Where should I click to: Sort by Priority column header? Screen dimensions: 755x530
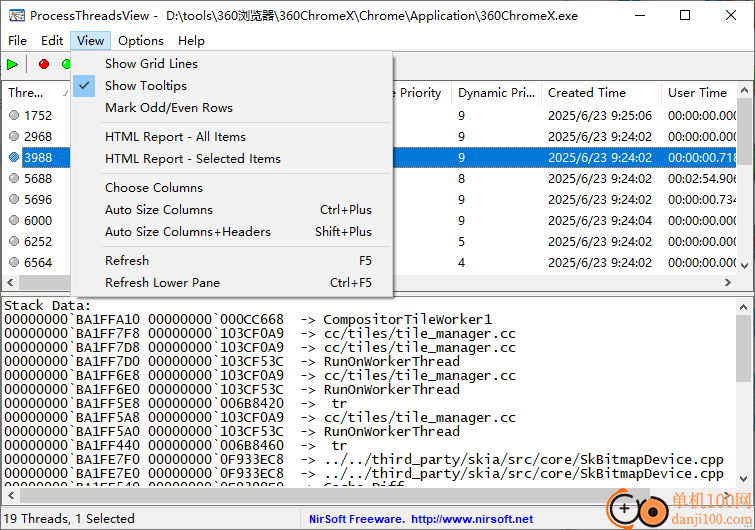tap(420, 93)
